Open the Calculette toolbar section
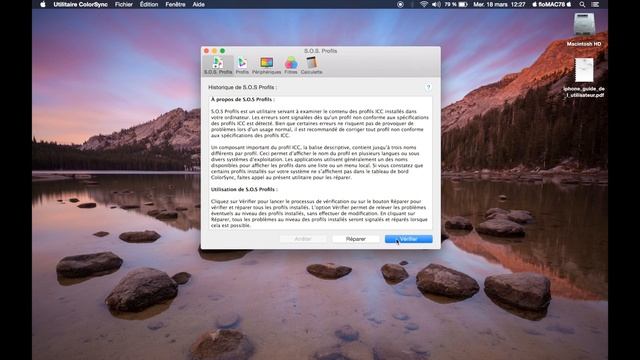 pyautogui.click(x=311, y=65)
